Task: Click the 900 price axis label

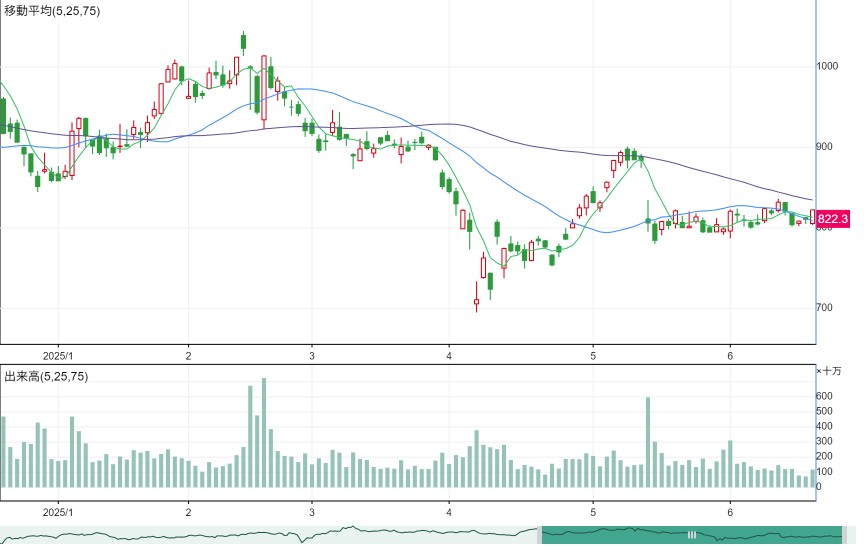Action: pyautogui.click(x=825, y=147)
